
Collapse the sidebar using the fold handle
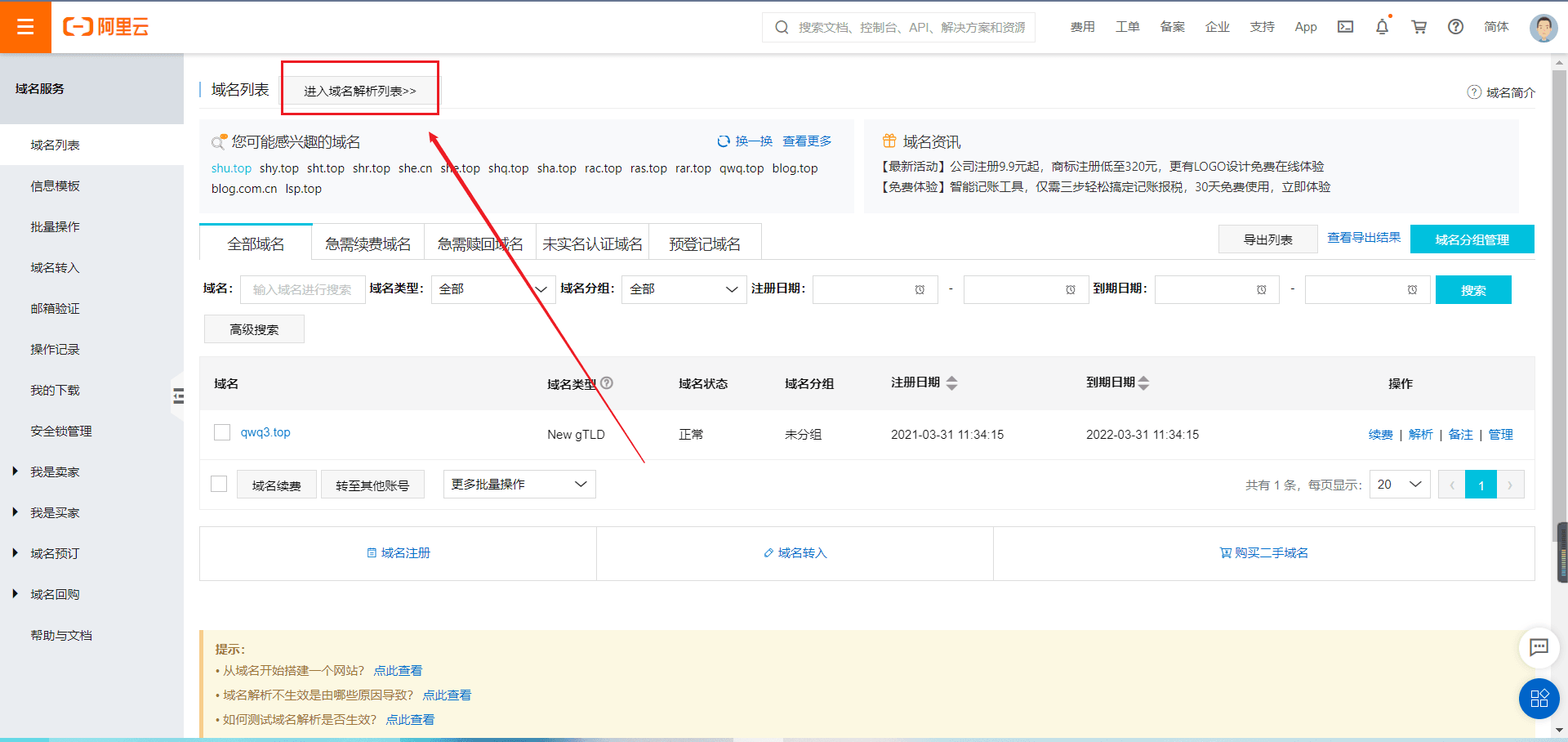[178, 396]
